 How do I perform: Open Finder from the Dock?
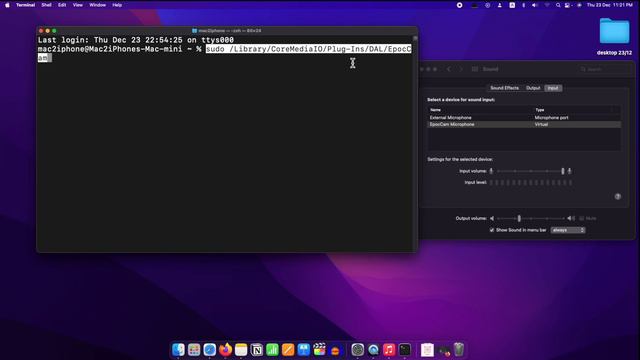[x=178, y=350]
